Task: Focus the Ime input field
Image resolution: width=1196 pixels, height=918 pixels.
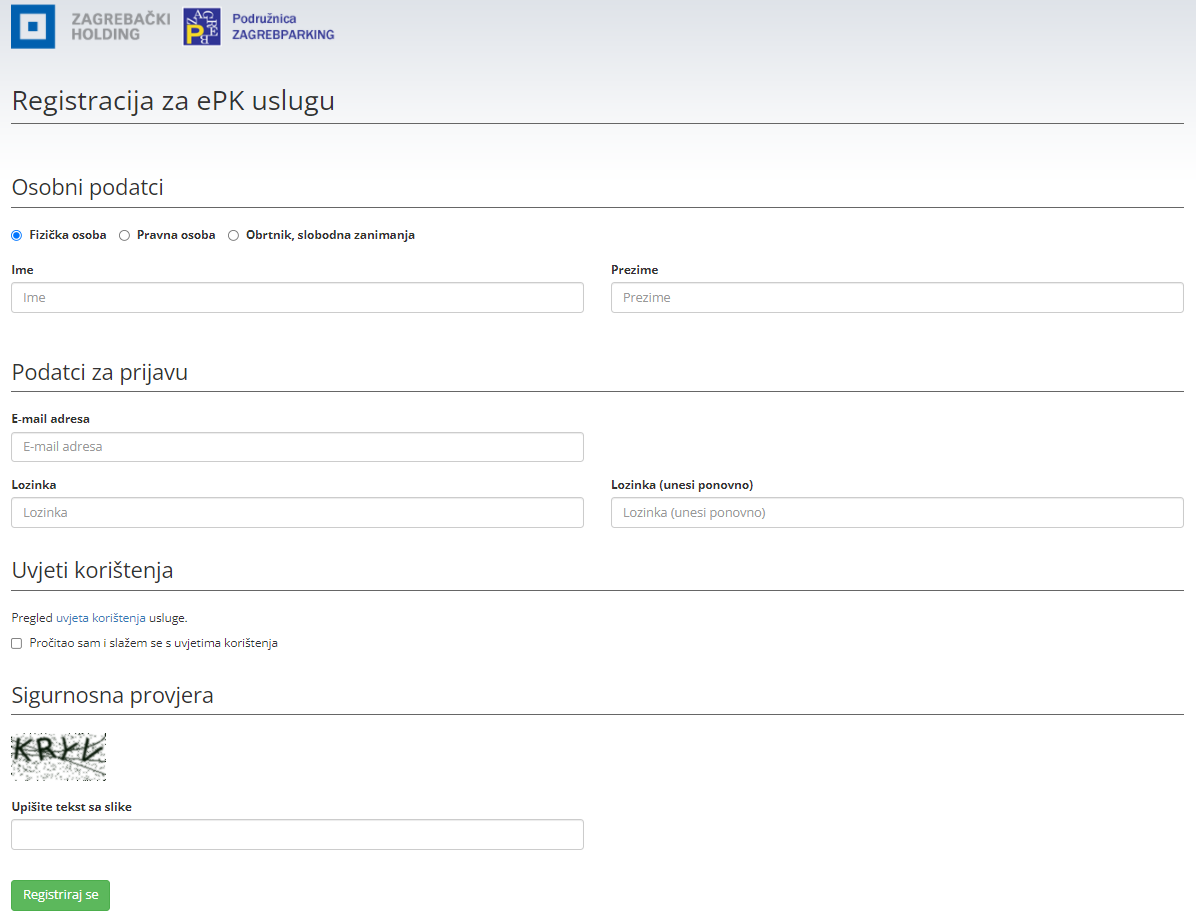Action: pos(297,297)
